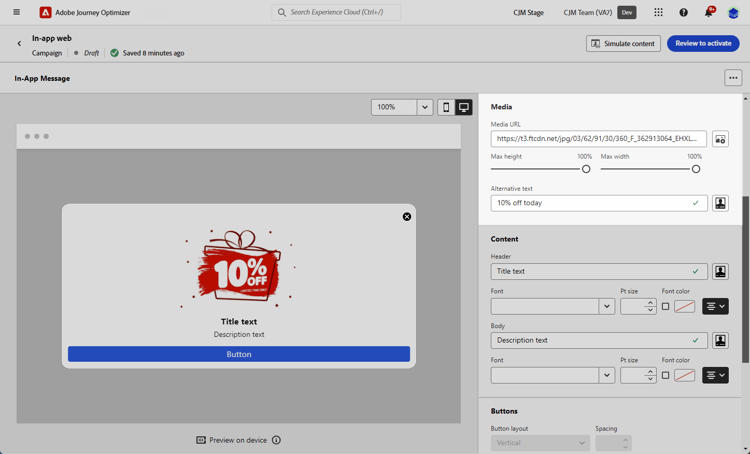Viewport: 750px width, 454px height.
Task: Expand the 100% zoom dropdown
Action: point(424,107)
